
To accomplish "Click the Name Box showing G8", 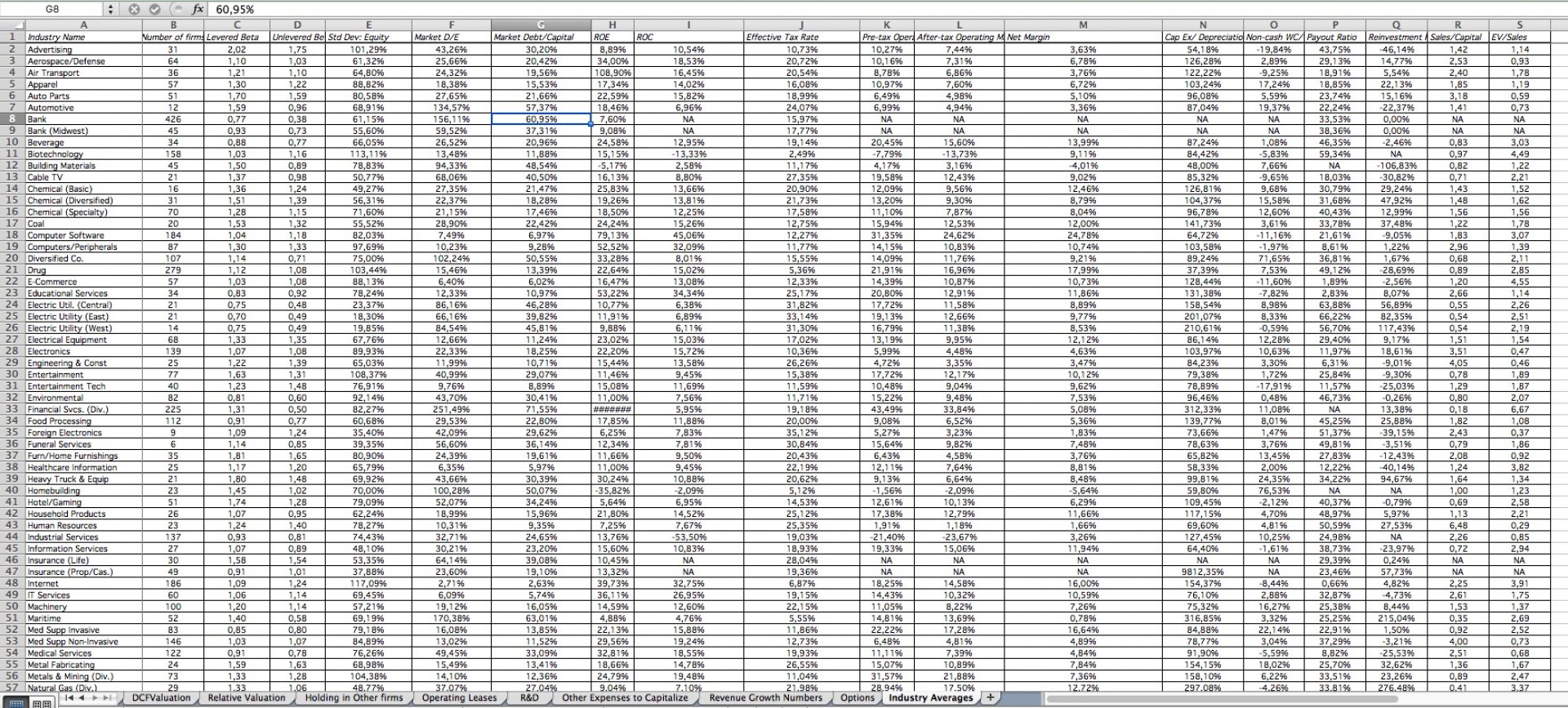I will click(52, 9).
